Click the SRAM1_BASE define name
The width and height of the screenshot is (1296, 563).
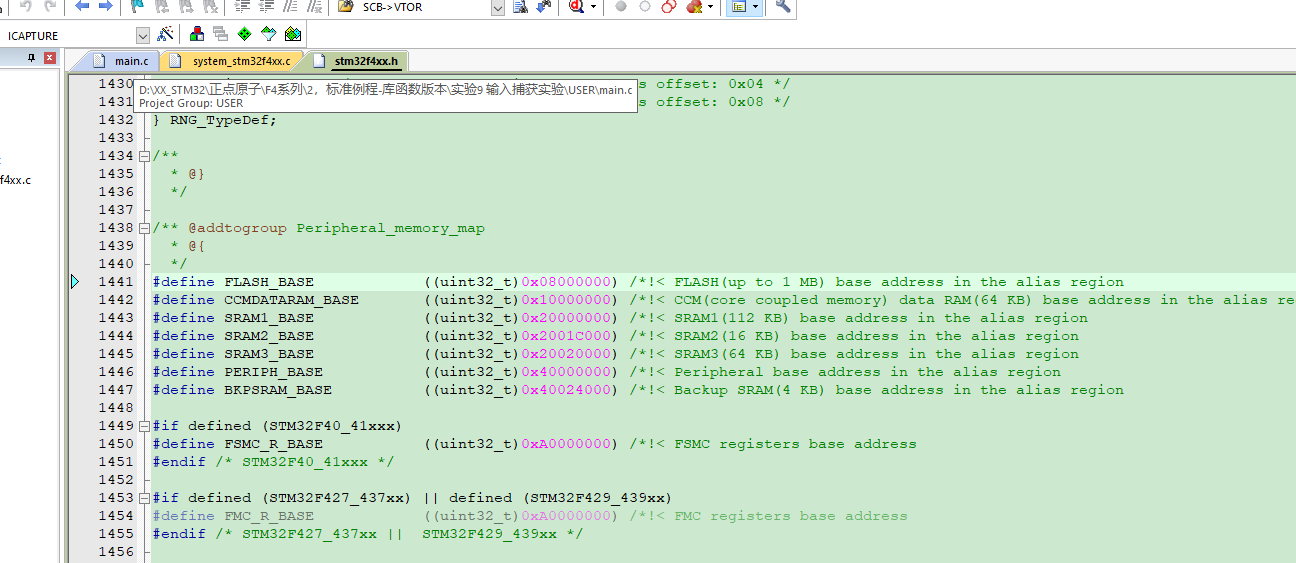click(269, 318)
